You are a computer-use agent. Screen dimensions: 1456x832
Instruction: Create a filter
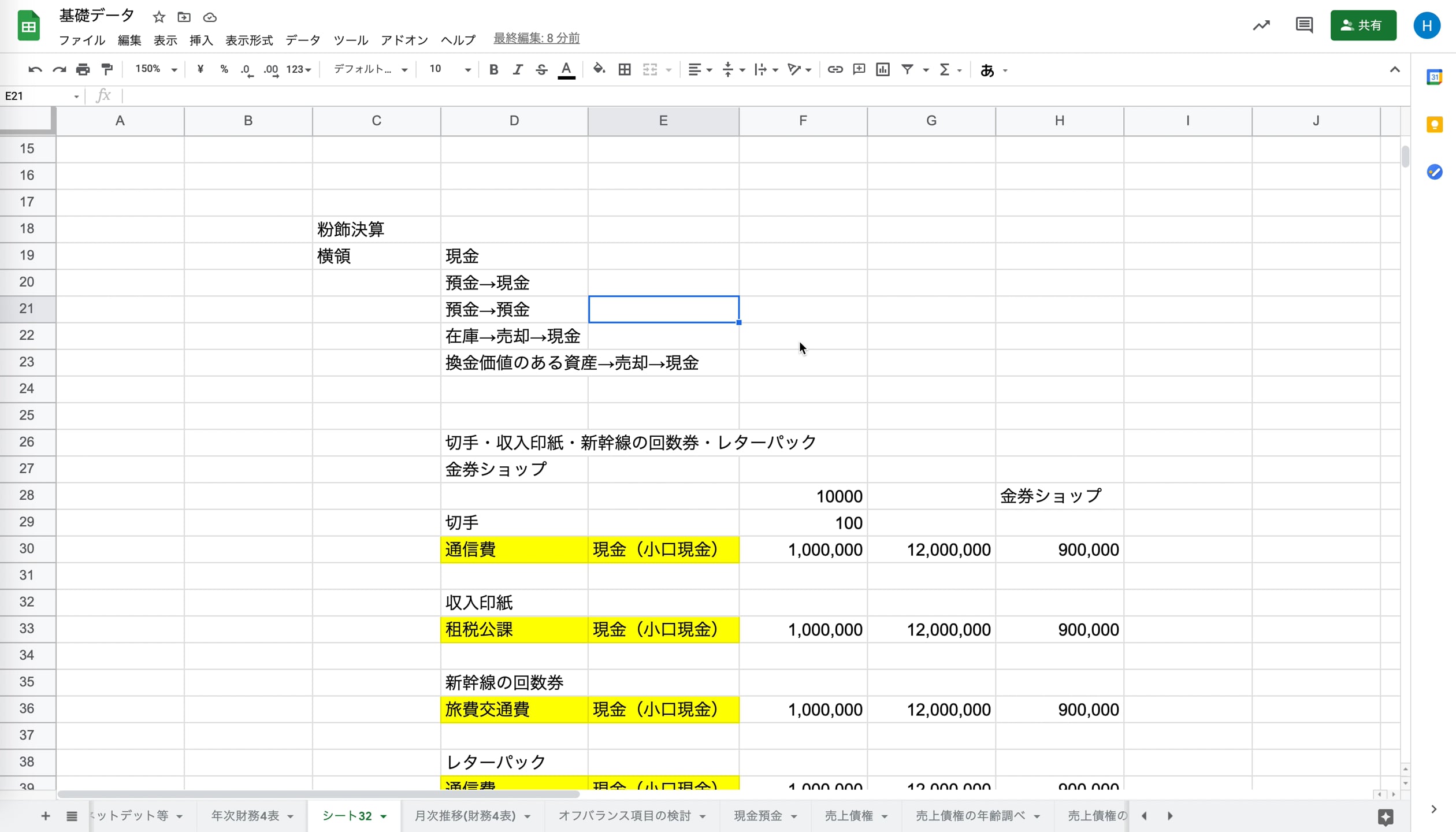(907, 69)
